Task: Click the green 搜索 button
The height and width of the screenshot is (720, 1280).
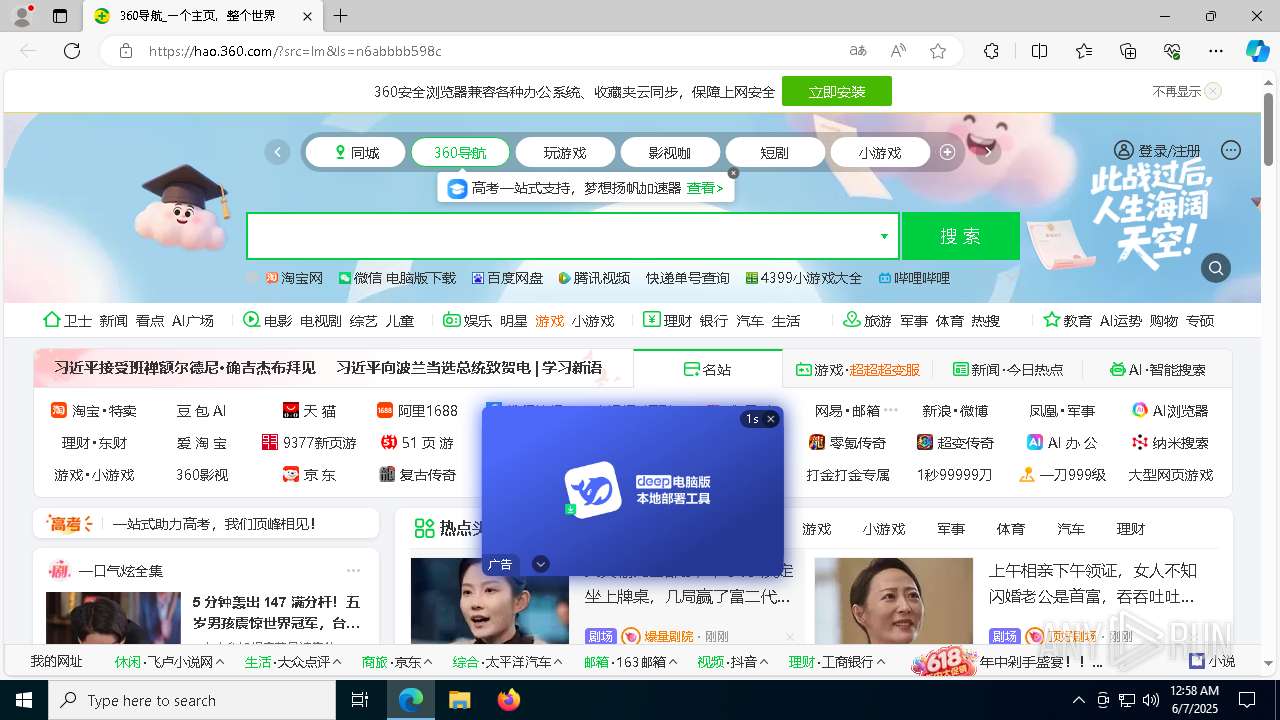Action: pos(961,236)
